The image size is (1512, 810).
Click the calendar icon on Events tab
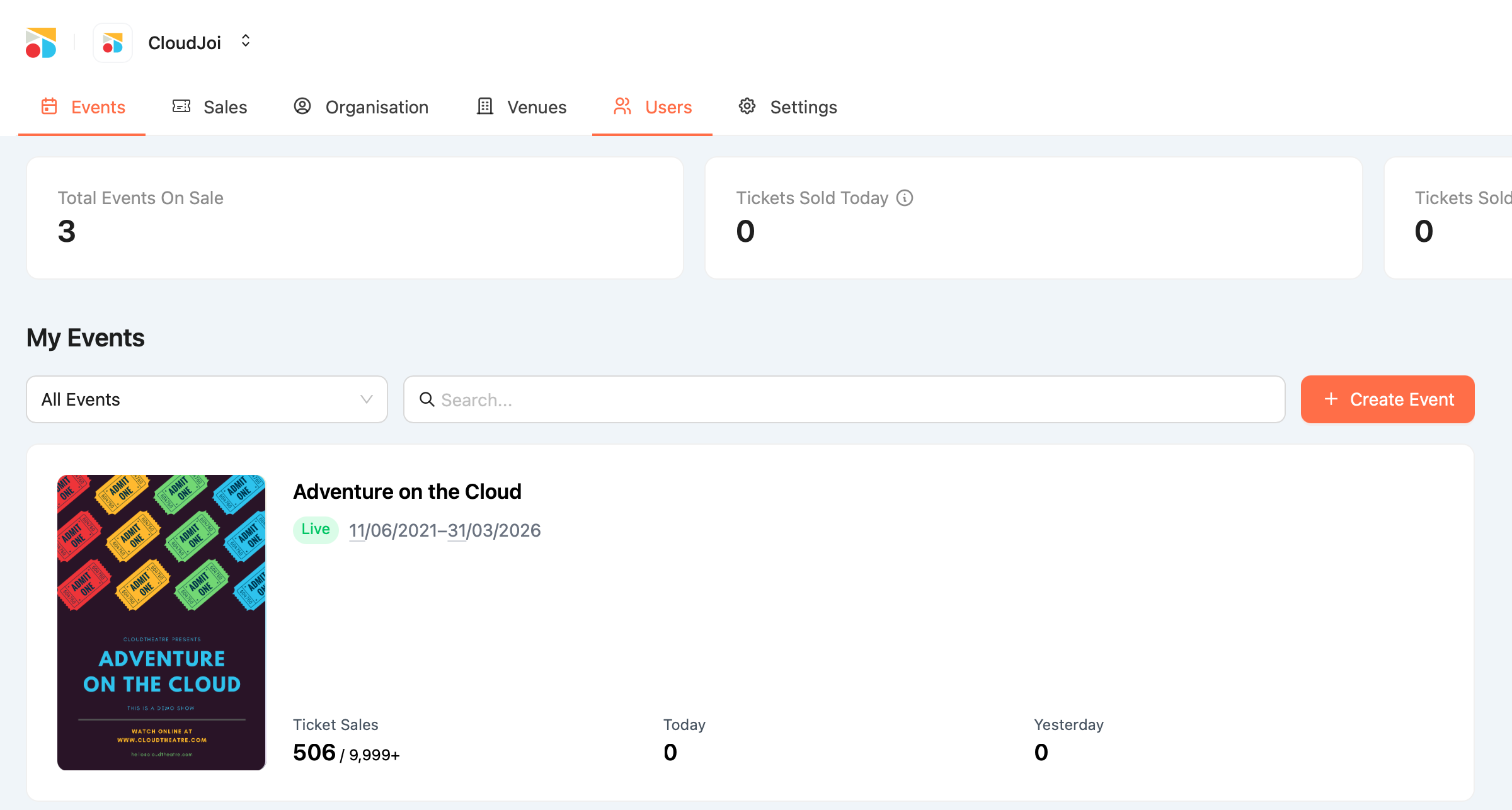[49, 106]
